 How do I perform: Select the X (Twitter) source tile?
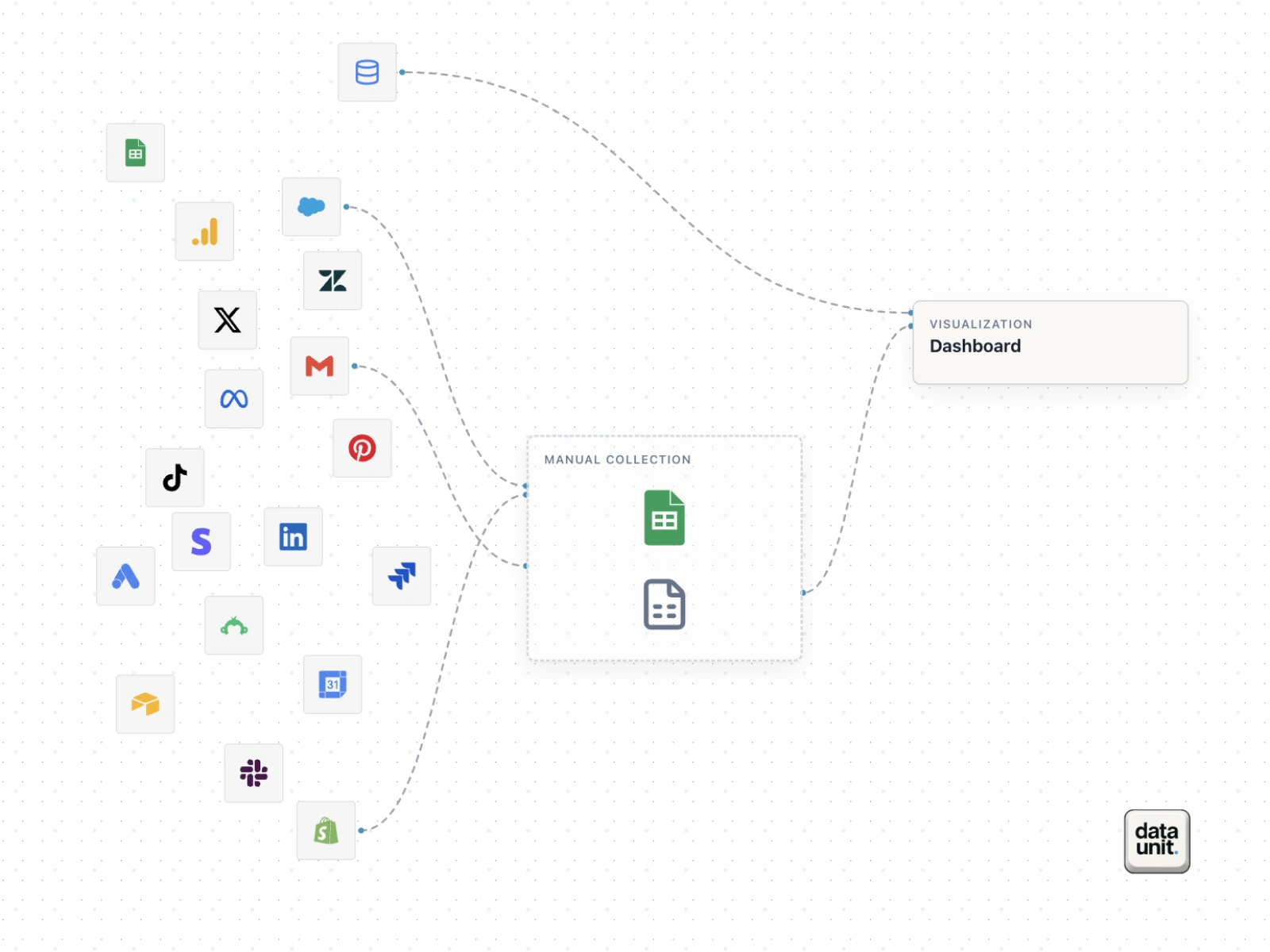[228, 320]
